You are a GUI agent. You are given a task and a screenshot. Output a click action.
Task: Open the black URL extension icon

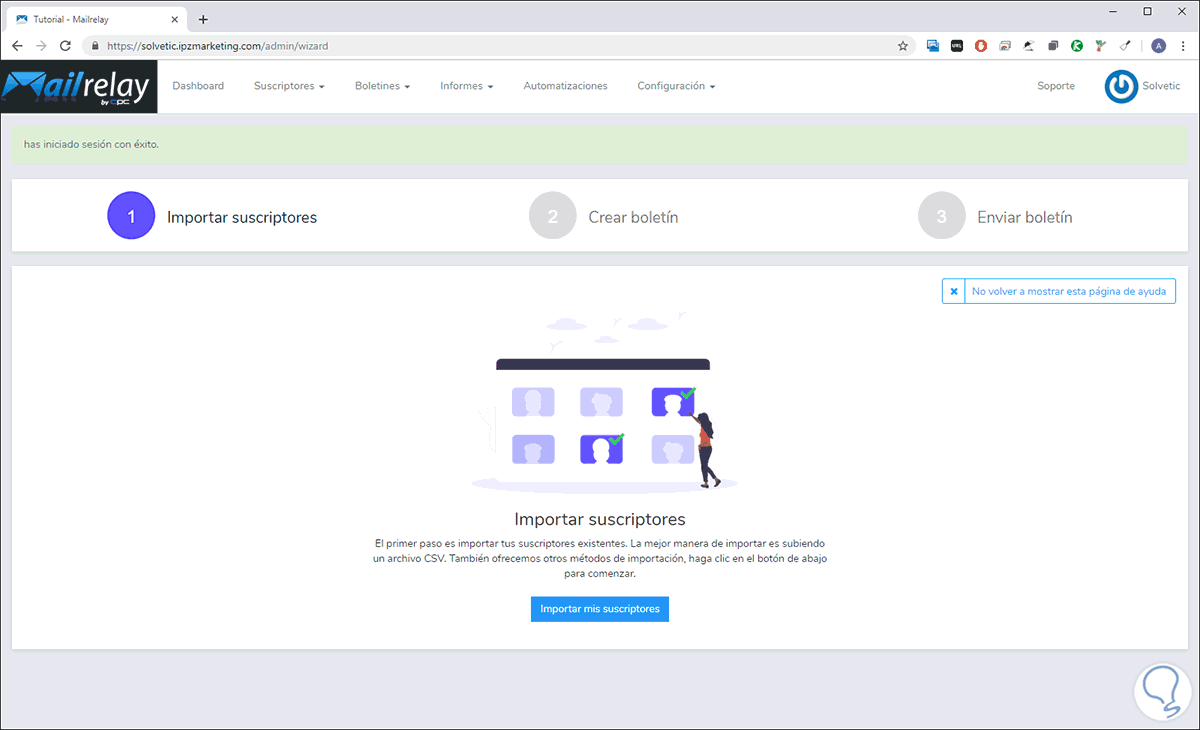[957, 46]
